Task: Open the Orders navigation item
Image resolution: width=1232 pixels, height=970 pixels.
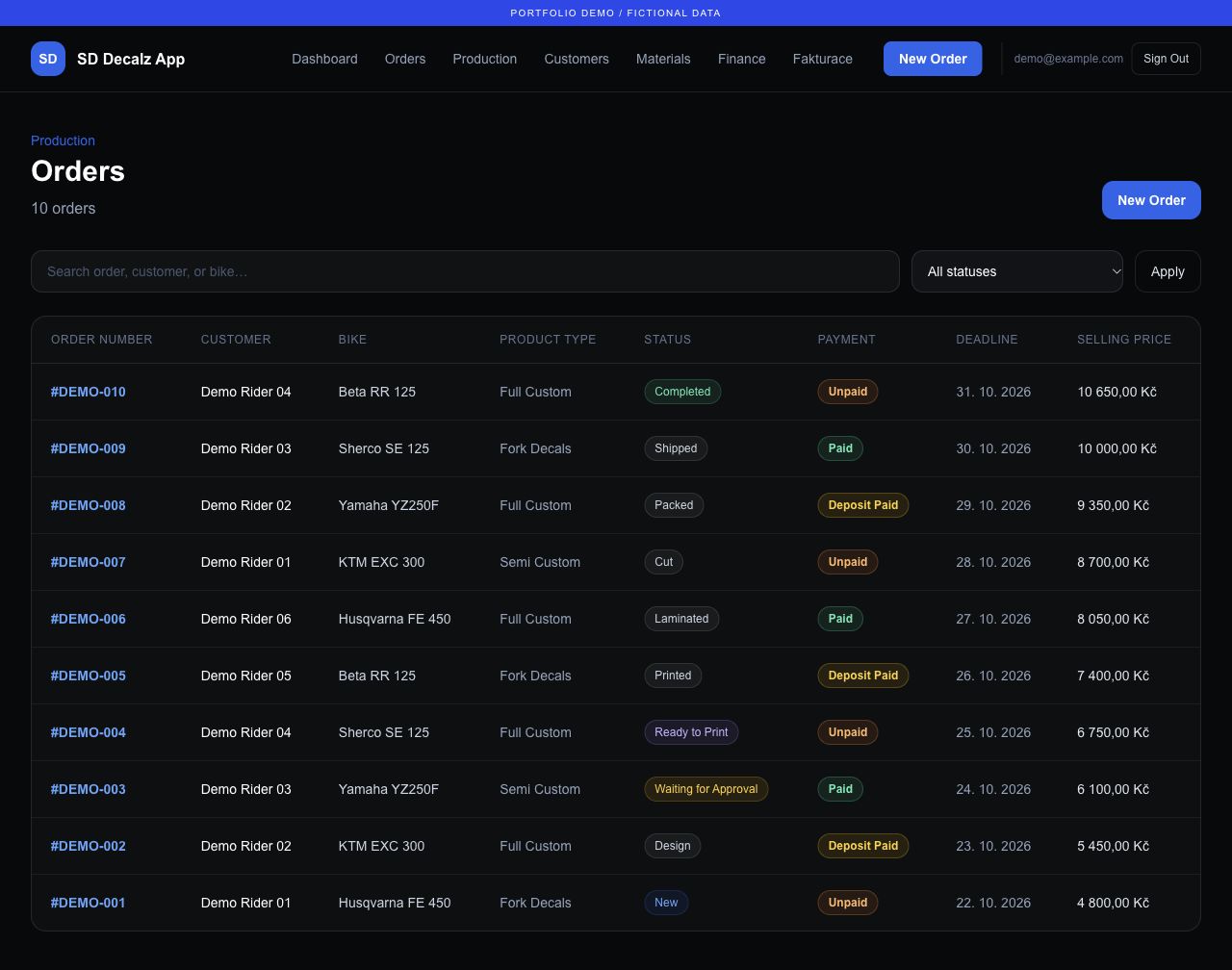Action: [405, 59]
